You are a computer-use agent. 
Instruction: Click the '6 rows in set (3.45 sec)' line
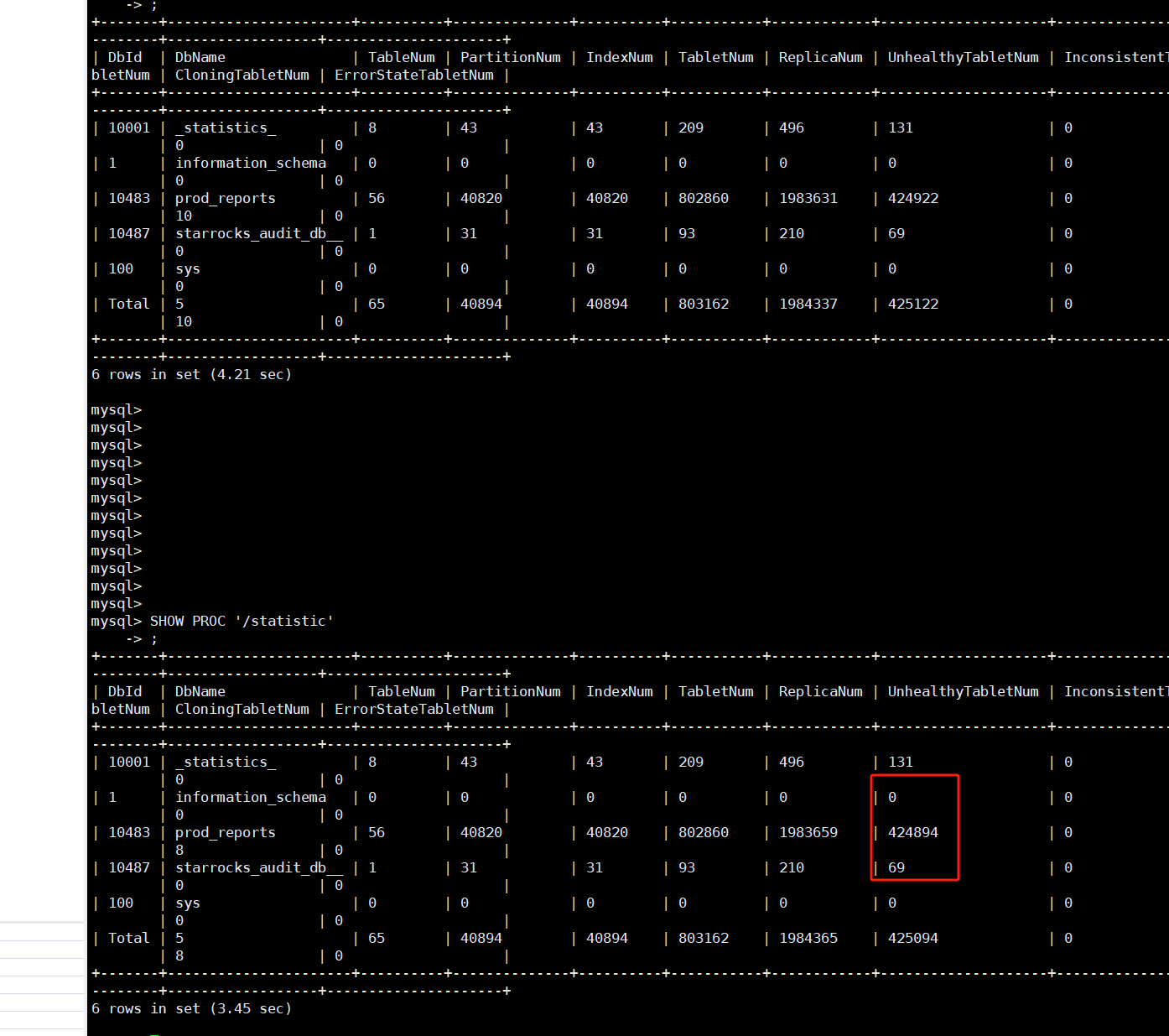pos(191,1009)
